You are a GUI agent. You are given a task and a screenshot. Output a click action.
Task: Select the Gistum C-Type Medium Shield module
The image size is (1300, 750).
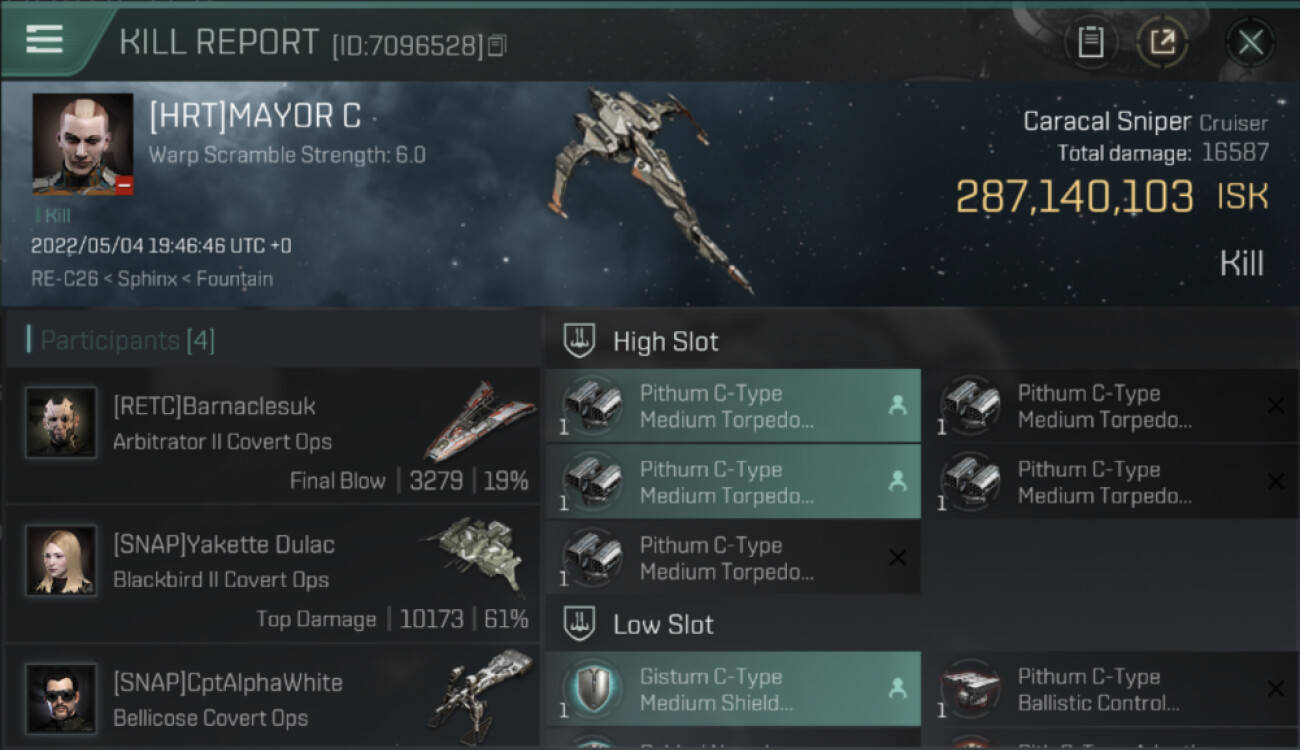click(733, 689)
